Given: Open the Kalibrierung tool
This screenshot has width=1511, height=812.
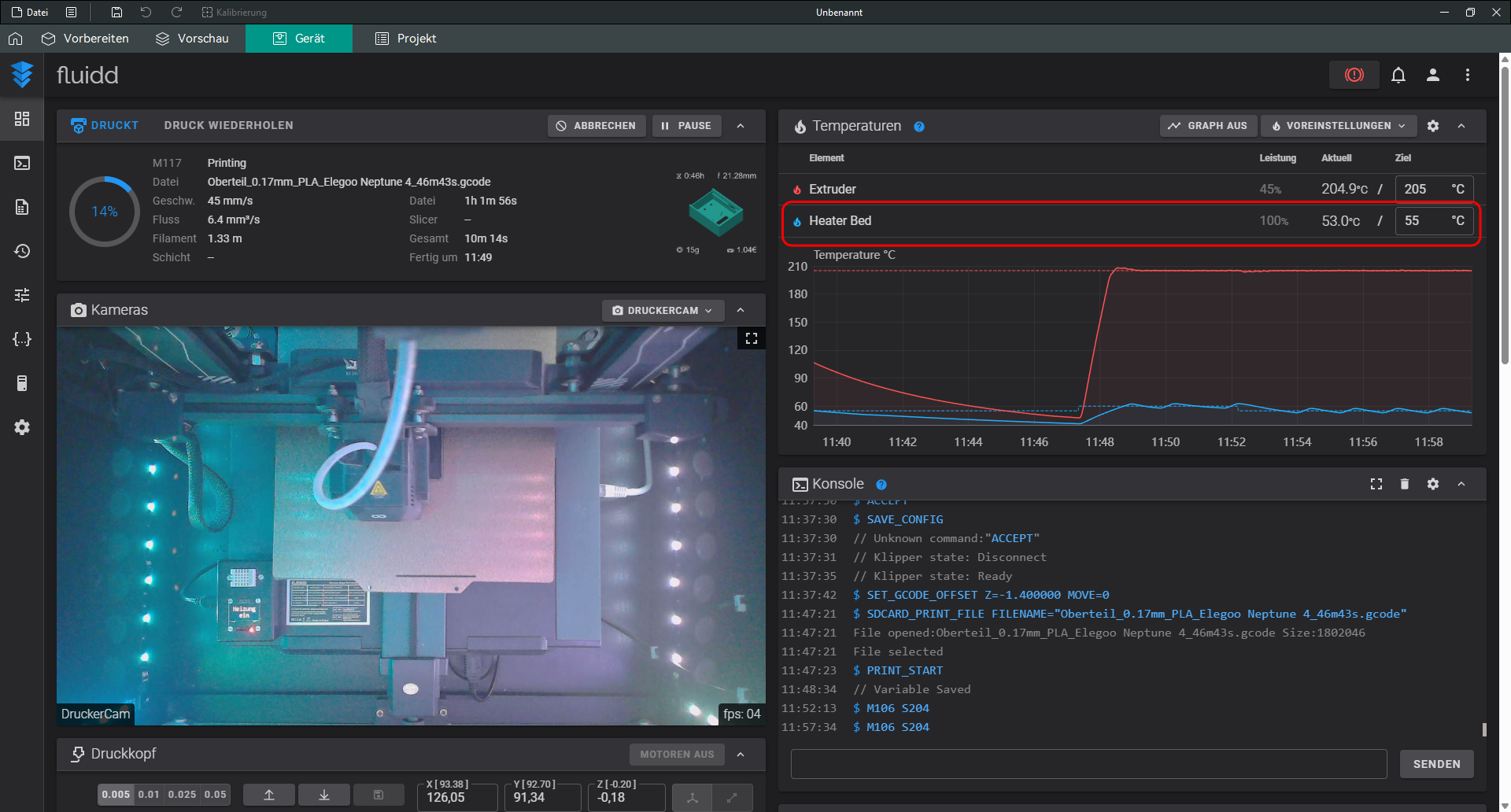Looking at the screenshot, I should pyautogui.click(x=234, y=13).
